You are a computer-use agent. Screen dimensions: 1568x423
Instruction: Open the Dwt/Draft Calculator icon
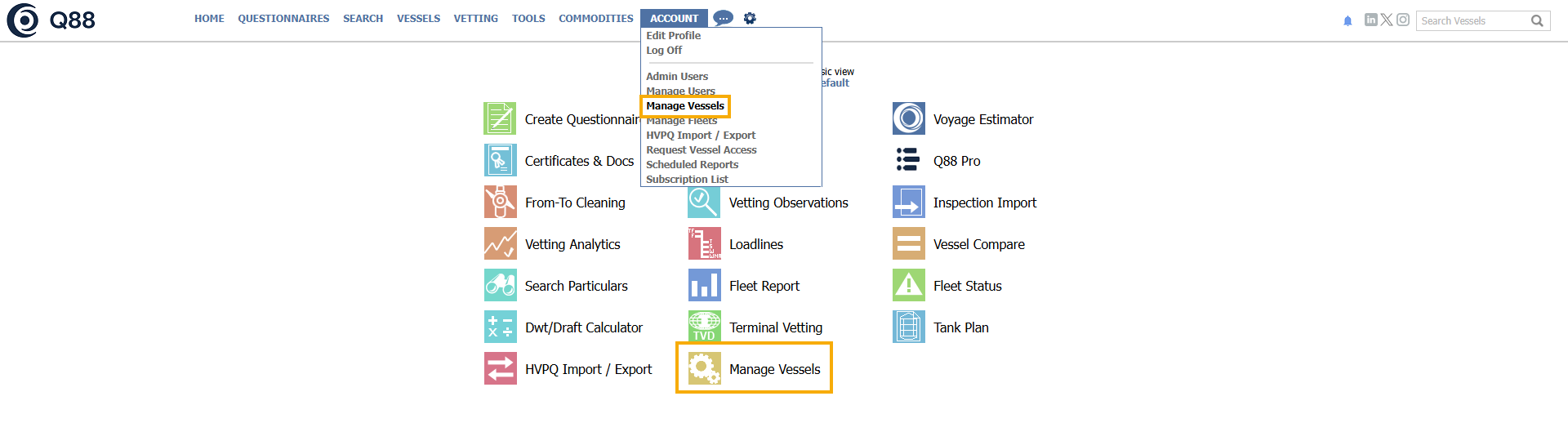pyautogui.click(x=500, y=327)
